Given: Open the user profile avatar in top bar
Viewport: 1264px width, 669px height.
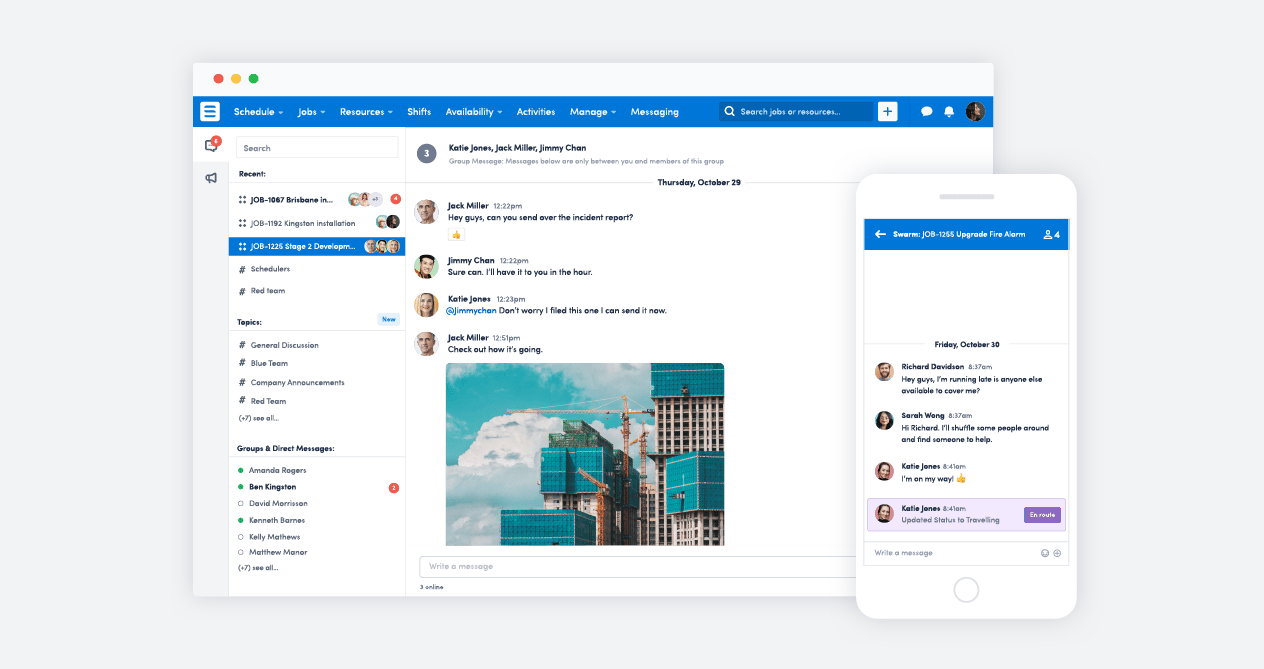Looking at the screenshot, I should (x=975, y=111).
